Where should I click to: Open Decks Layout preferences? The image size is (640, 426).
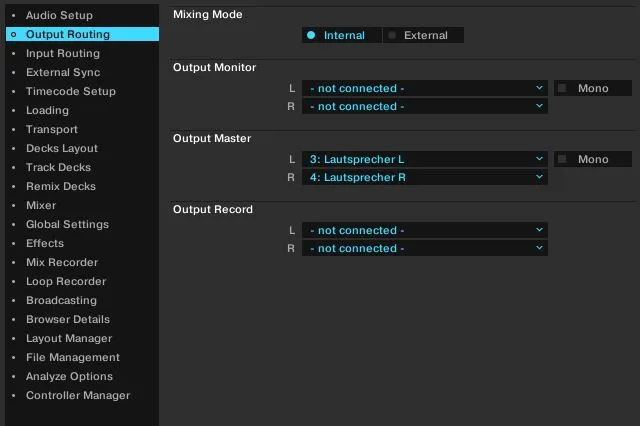point(62,148)
